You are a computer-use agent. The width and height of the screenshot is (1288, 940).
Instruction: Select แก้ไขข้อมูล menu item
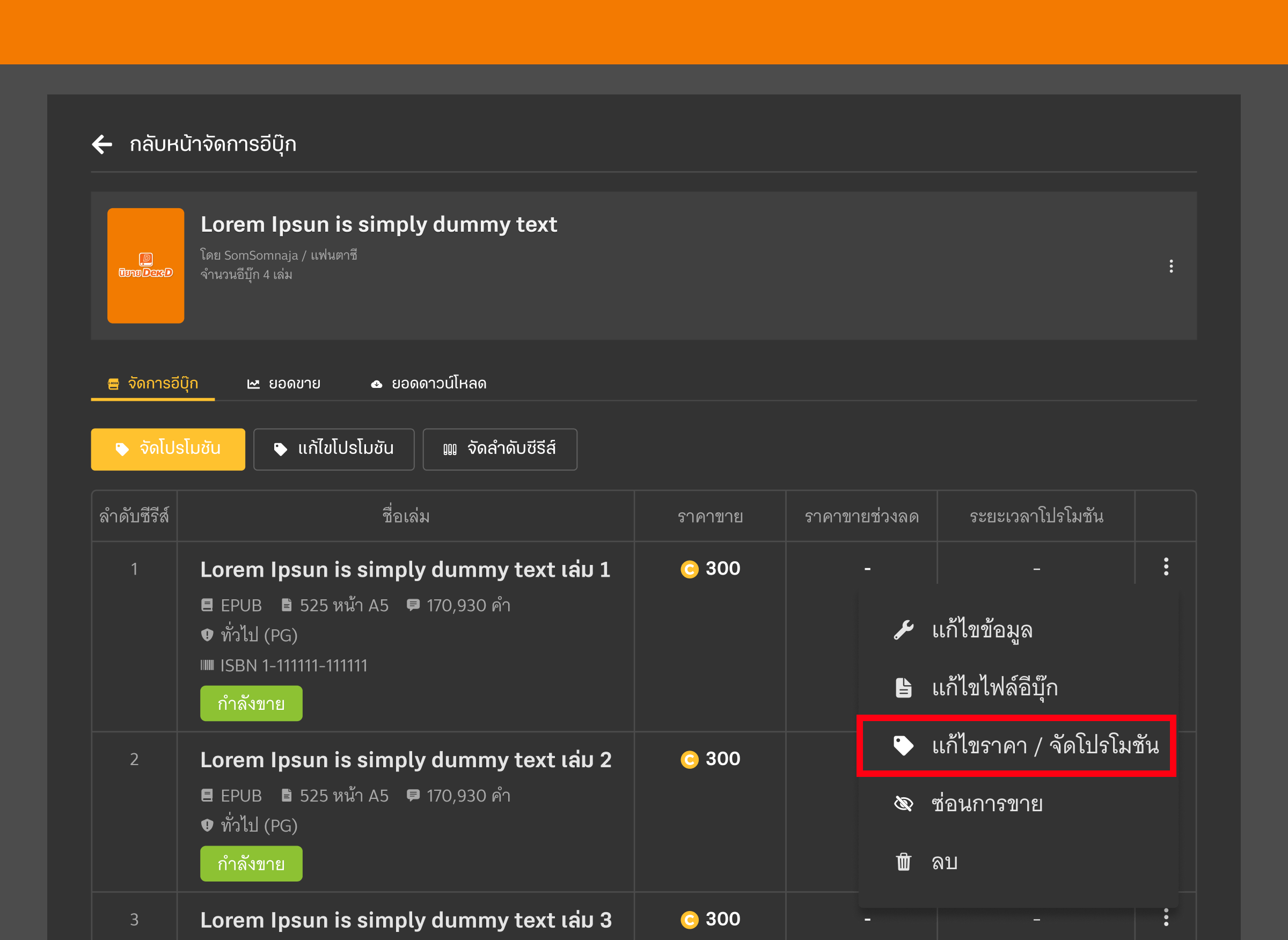pyautogui.click(x=1017, y=630)
